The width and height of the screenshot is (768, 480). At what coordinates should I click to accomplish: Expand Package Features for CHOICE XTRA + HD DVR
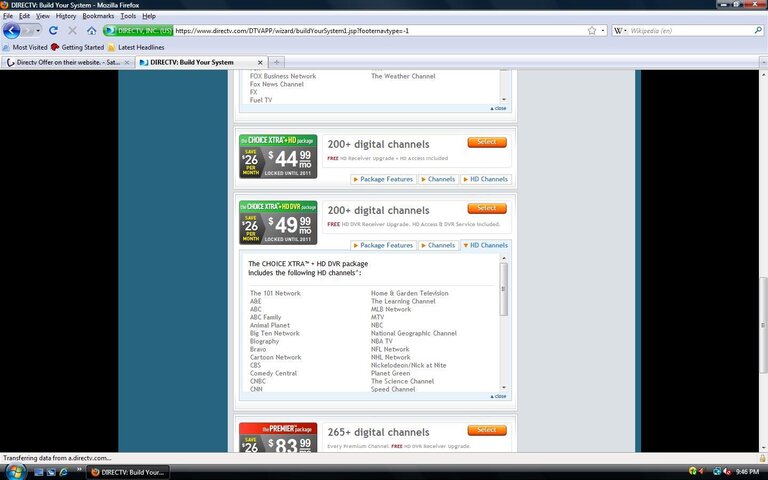click(384, 245)
